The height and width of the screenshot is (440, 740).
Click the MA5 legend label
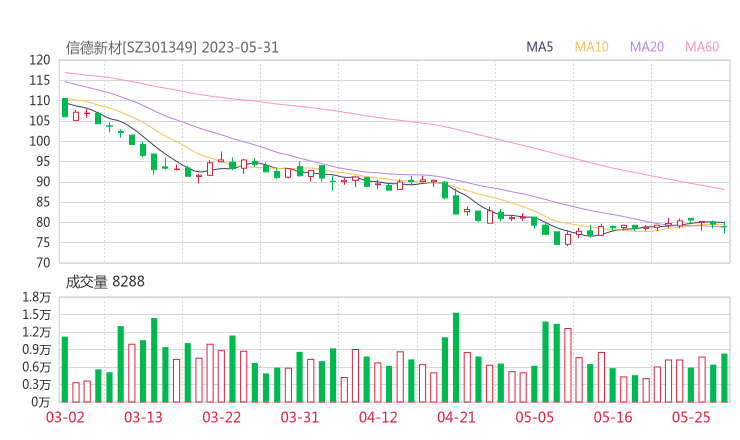pyautogui.click(x=539, y=47)
